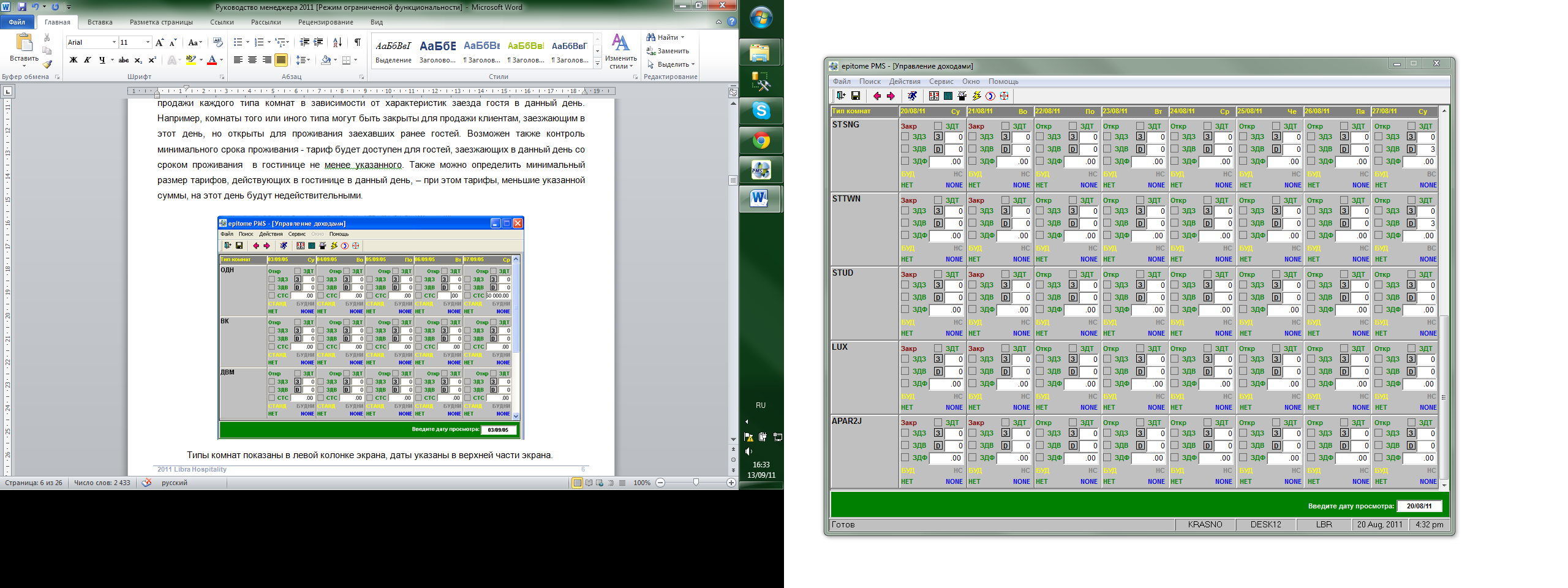Check ЗДФ for STTWN on 20/08/11
1568x588 pixels.
tap(905, 235)
